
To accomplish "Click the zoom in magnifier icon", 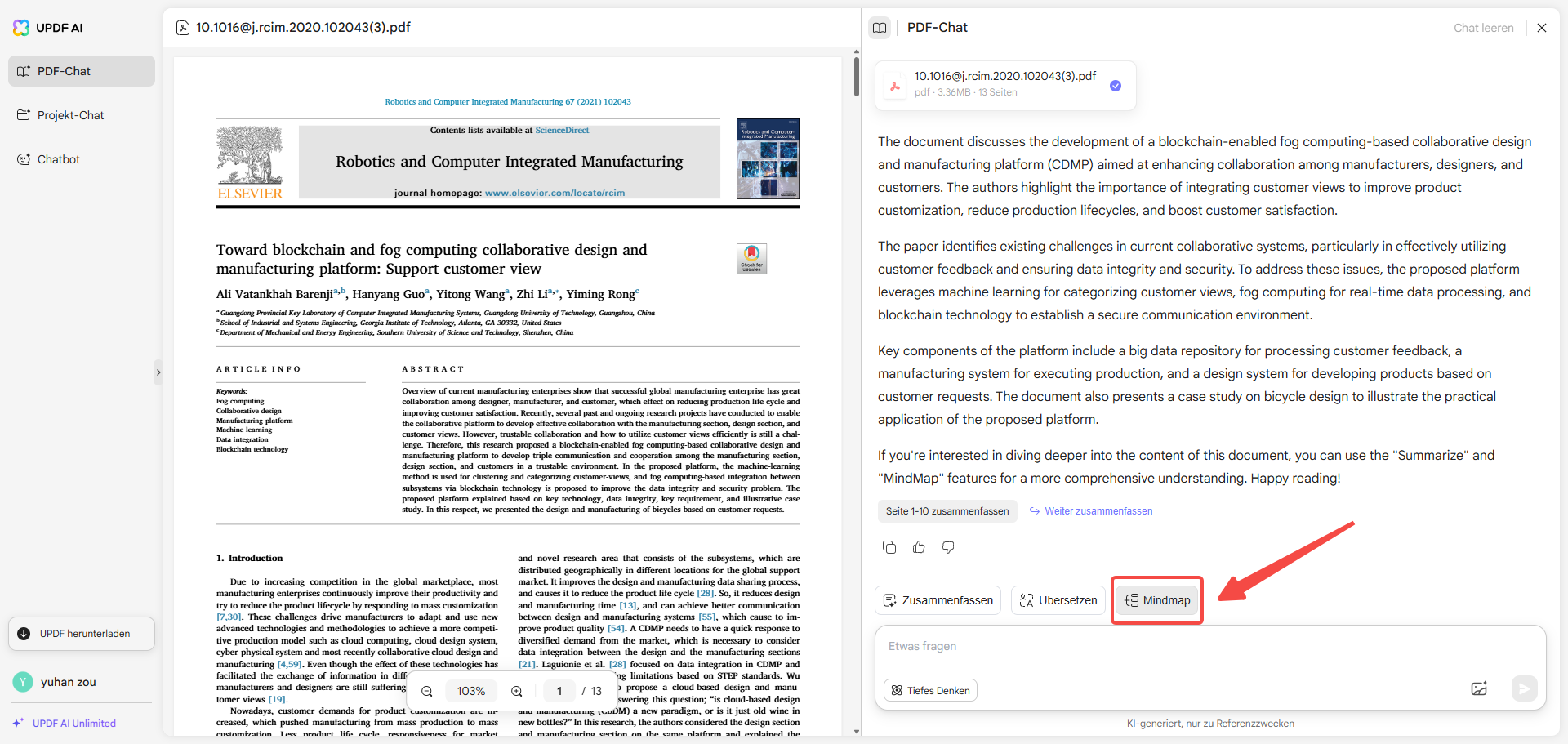I will (517, 692).
